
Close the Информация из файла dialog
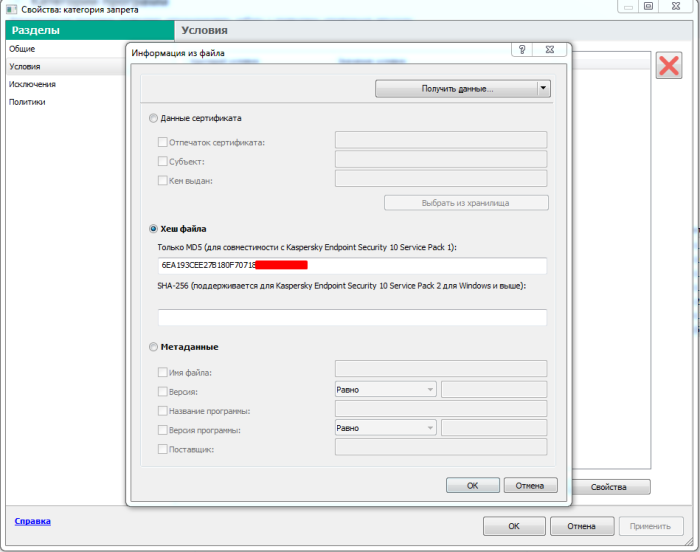550,50
